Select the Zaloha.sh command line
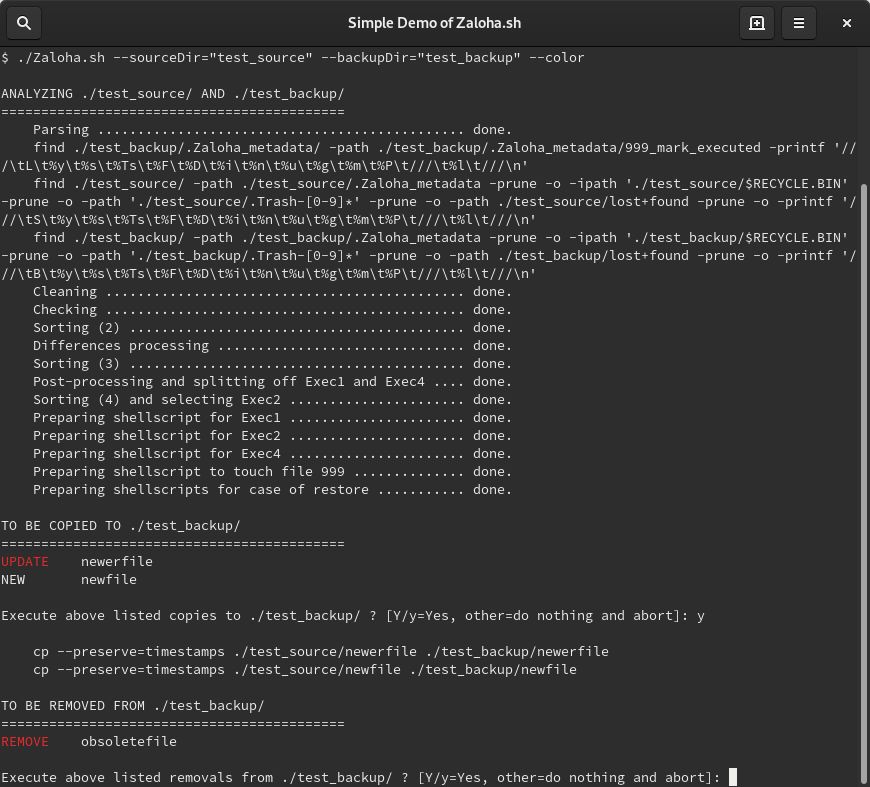The image size is (870, 787). tap(290, 57)
